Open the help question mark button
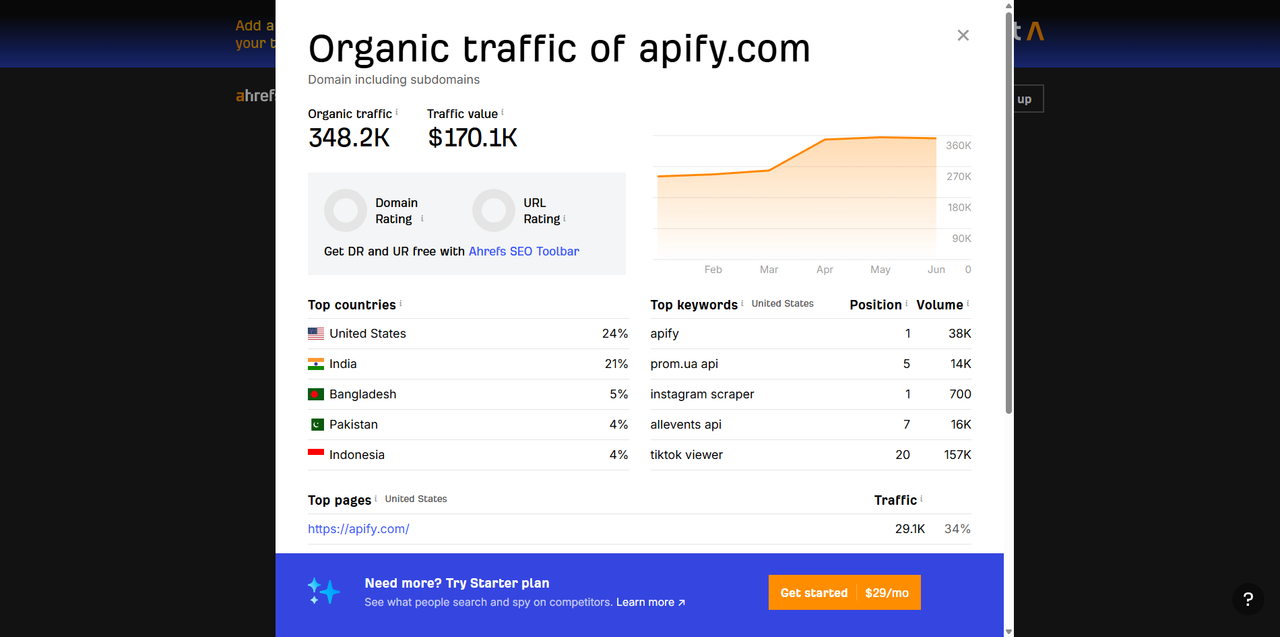Screen dimensions: 1280x637 pyautogui.click(x=1248, y=600)
